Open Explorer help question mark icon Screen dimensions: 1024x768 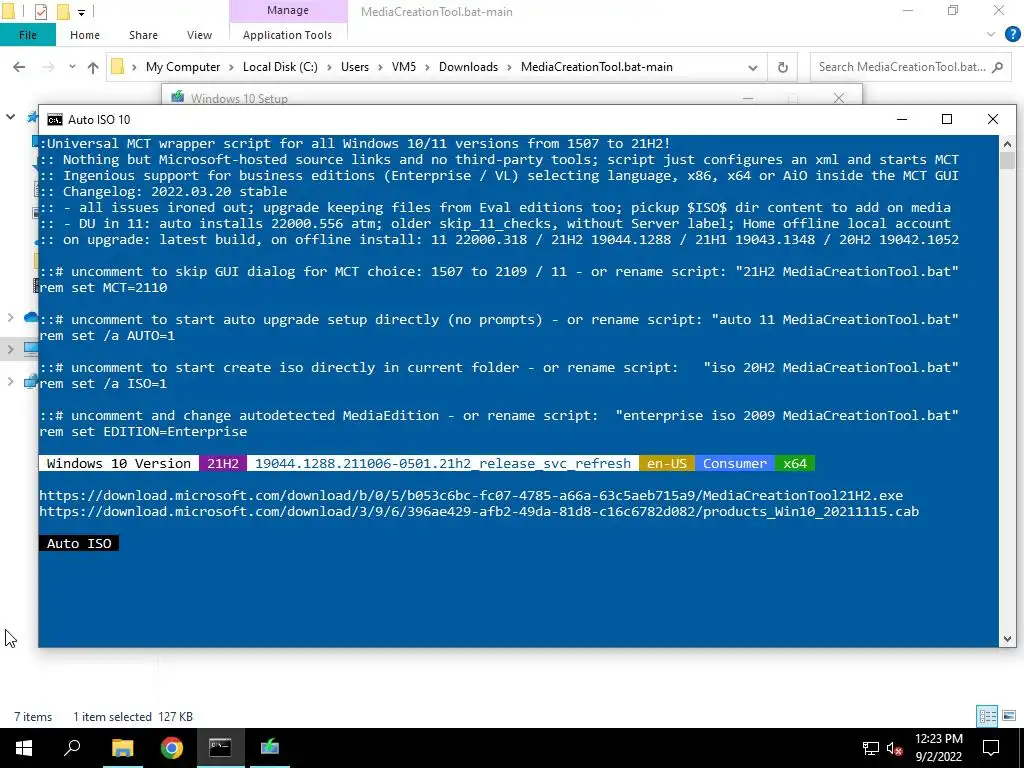pyautogui.click(x=1012, y=35)
